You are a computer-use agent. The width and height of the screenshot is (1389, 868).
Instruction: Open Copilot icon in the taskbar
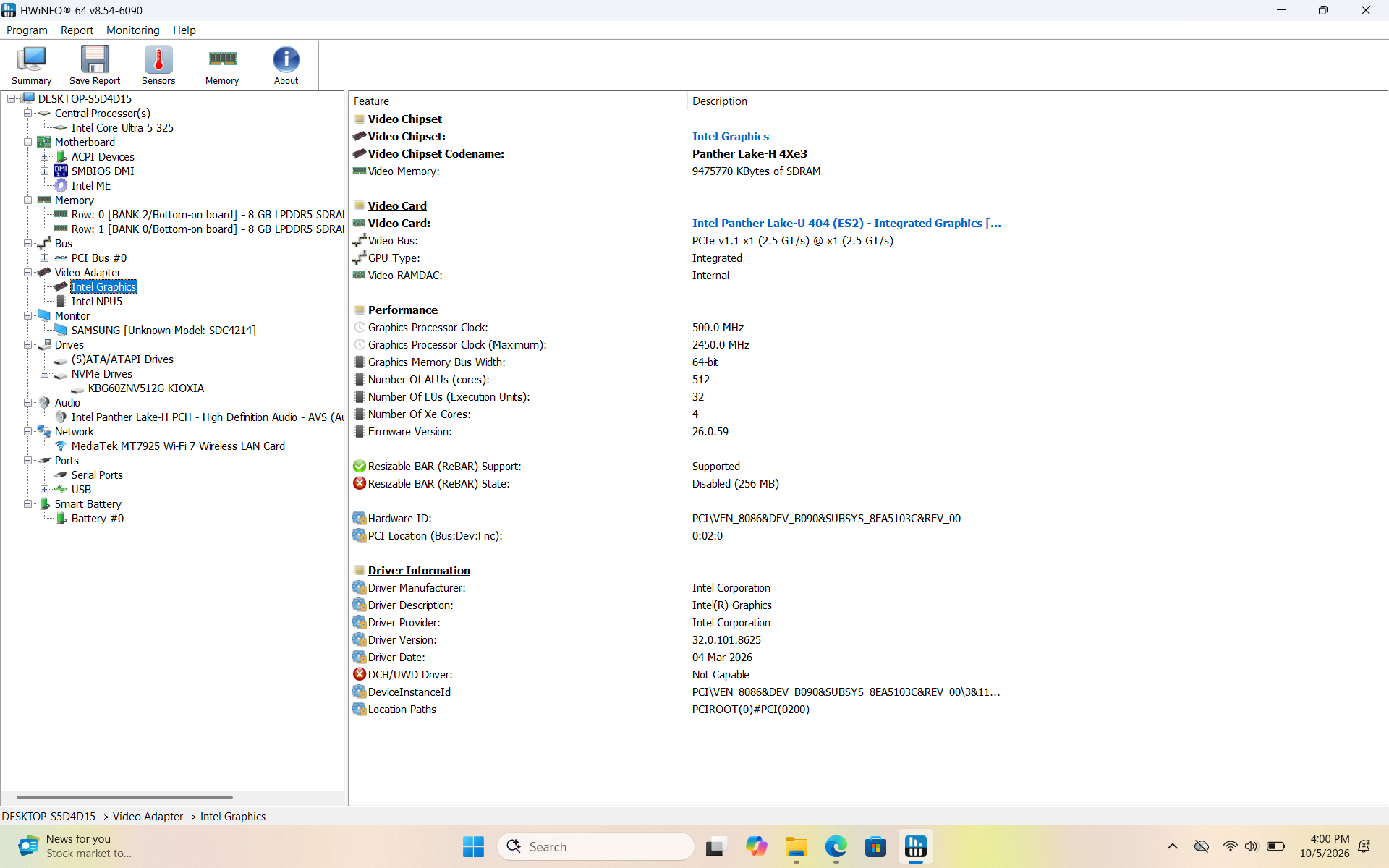(x=756, y=846)
